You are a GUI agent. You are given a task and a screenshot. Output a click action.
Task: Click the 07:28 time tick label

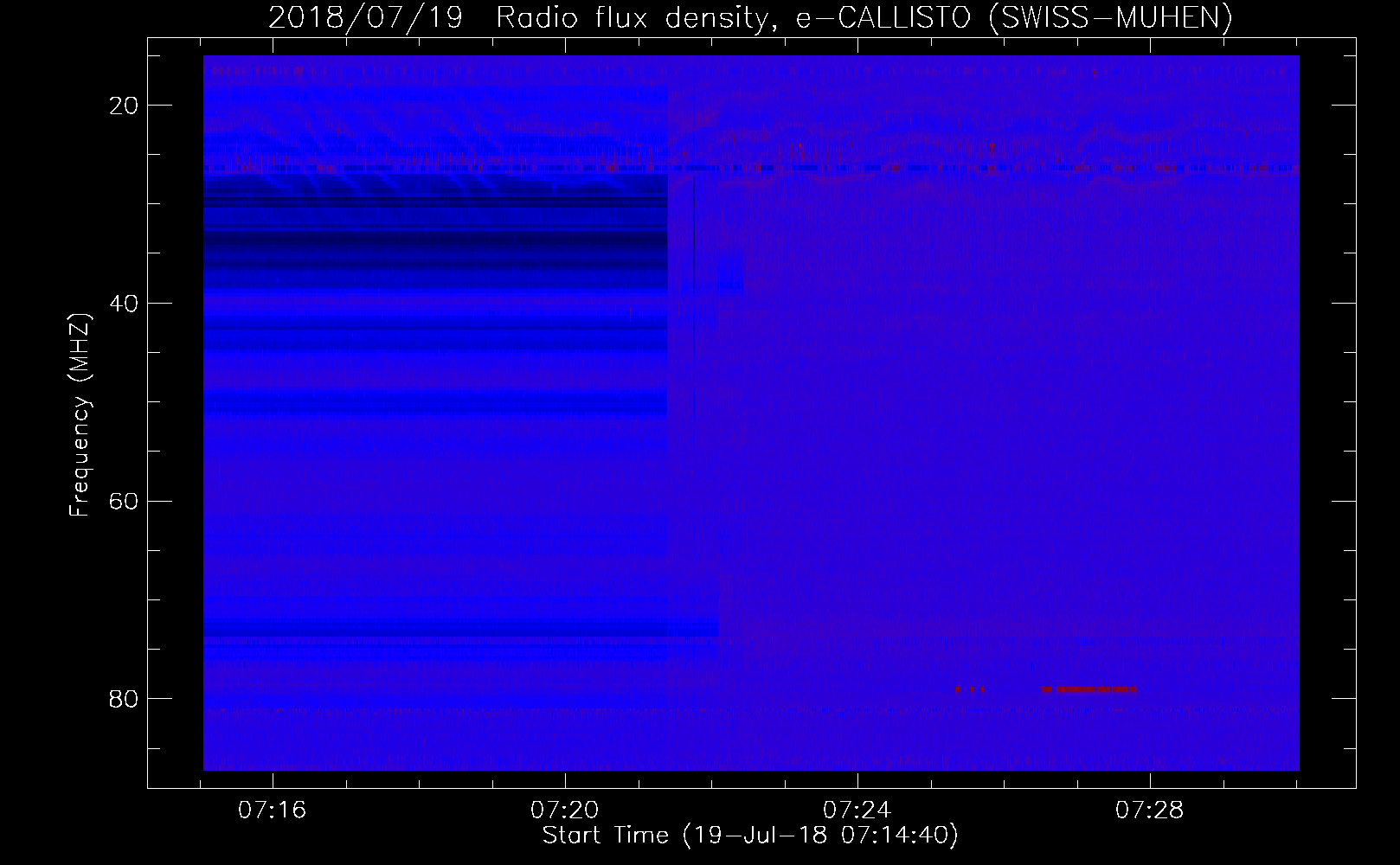[x=1149, y=811]
